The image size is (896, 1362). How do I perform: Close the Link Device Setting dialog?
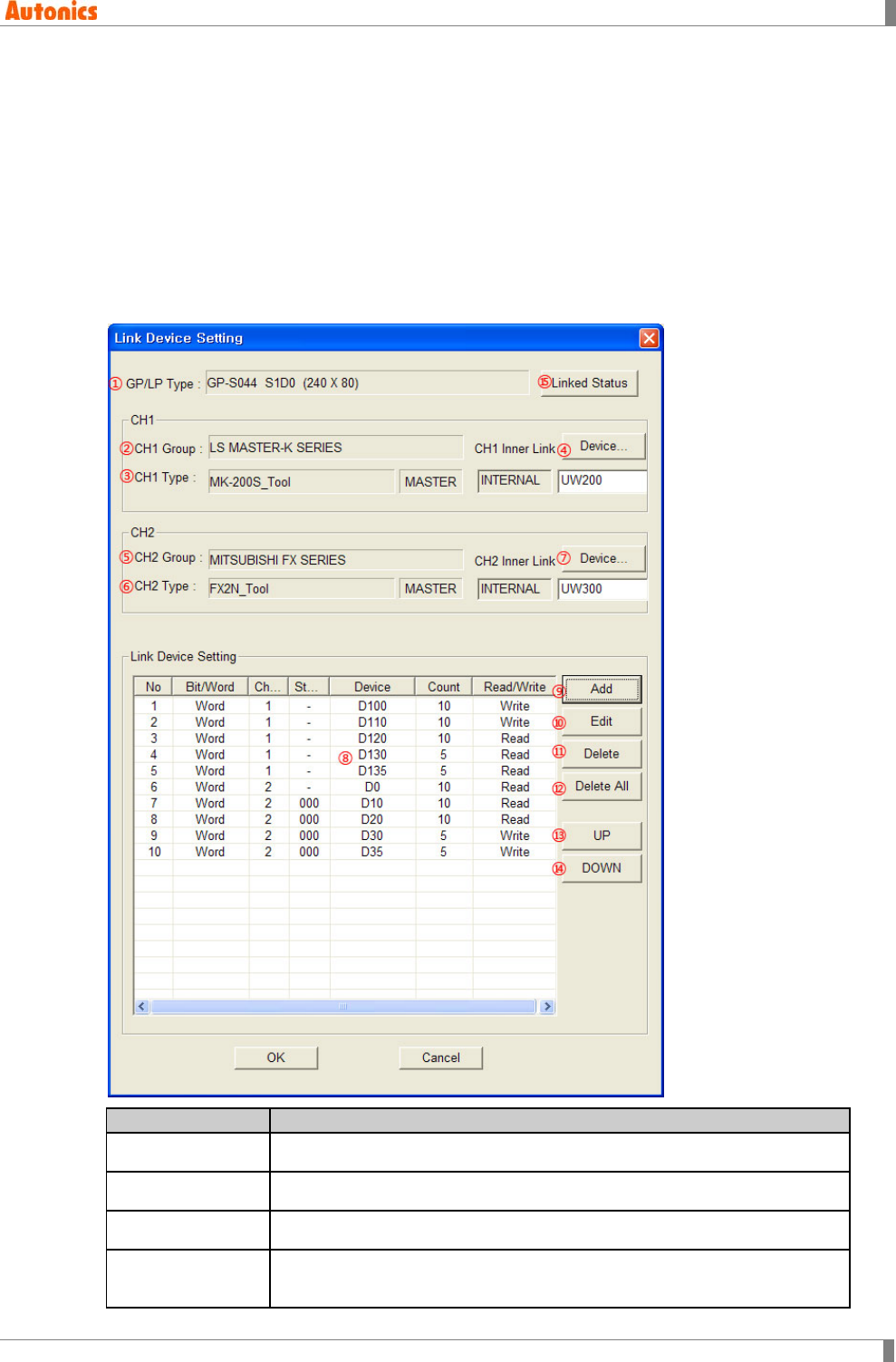point(649,338)
